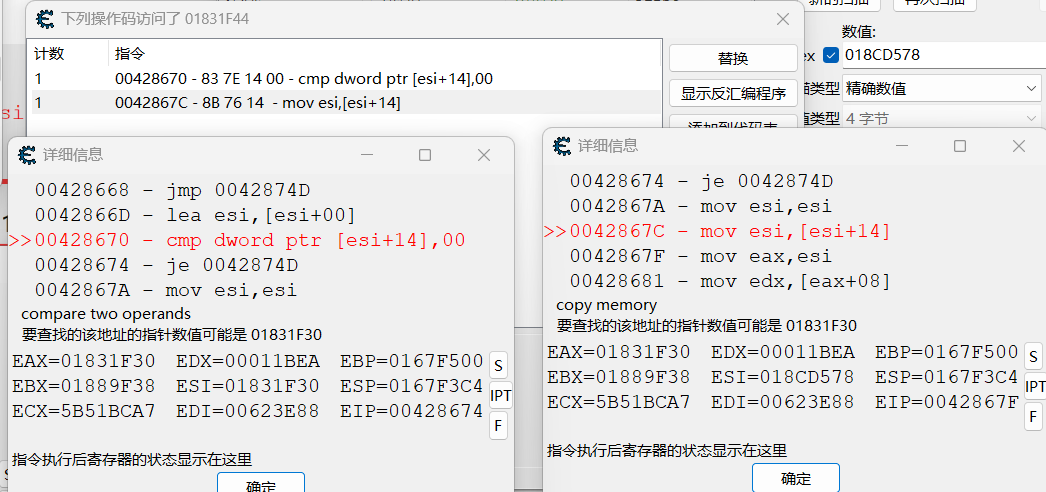The width and height of the screenshot is (1046, 492).
Task: Click the 指令 column header
Action: pyautogui.click(x=130, y=53)
